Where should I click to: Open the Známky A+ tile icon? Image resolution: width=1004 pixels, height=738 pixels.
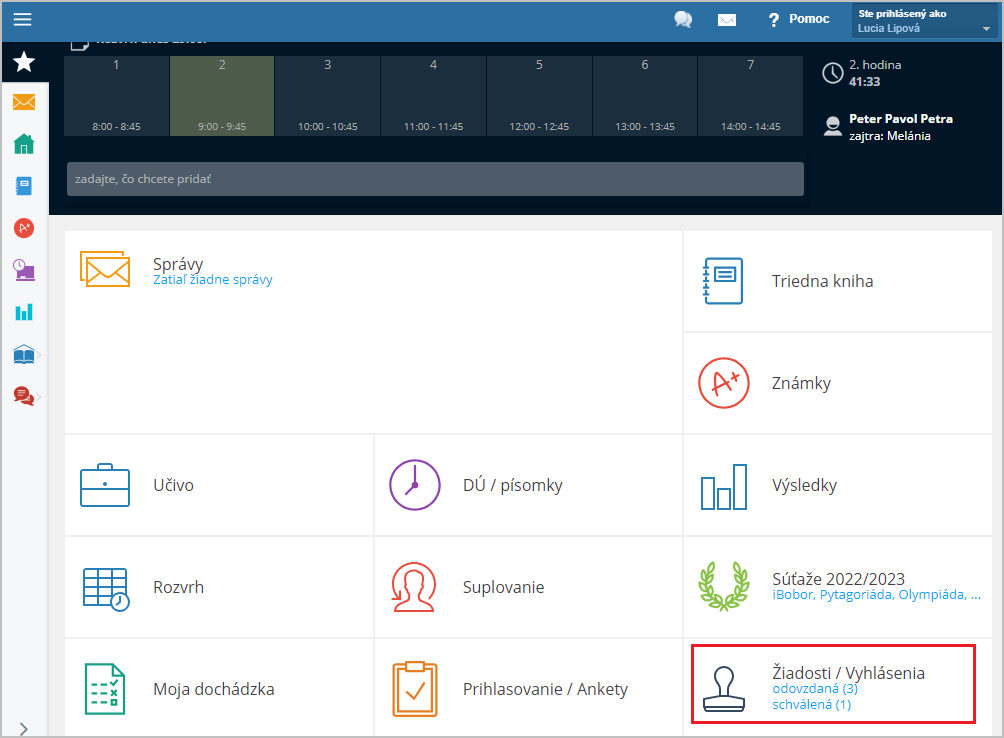pos(724,383)
